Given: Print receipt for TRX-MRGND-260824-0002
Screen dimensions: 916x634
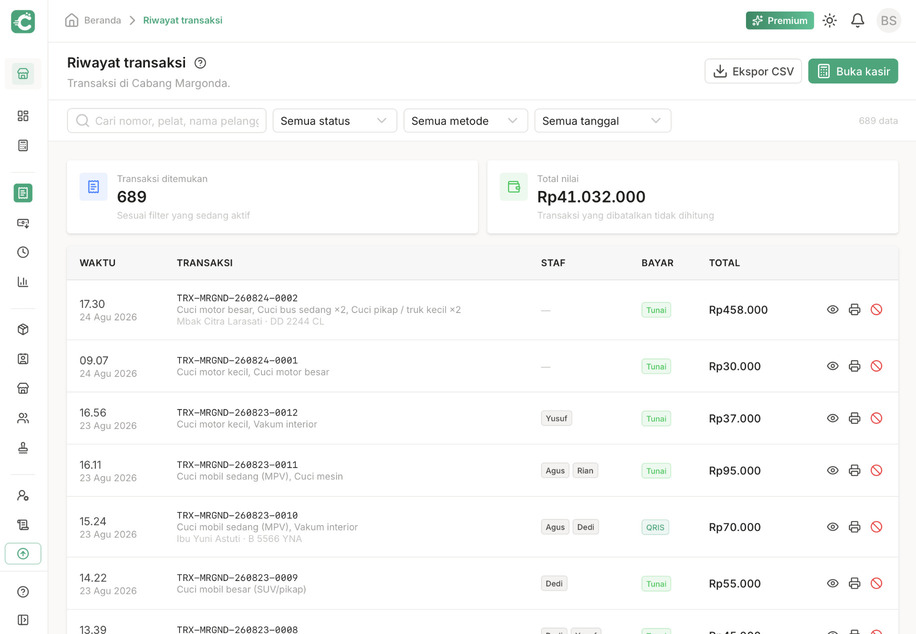Looking at the screenshot, I should (x=854, y=310).
